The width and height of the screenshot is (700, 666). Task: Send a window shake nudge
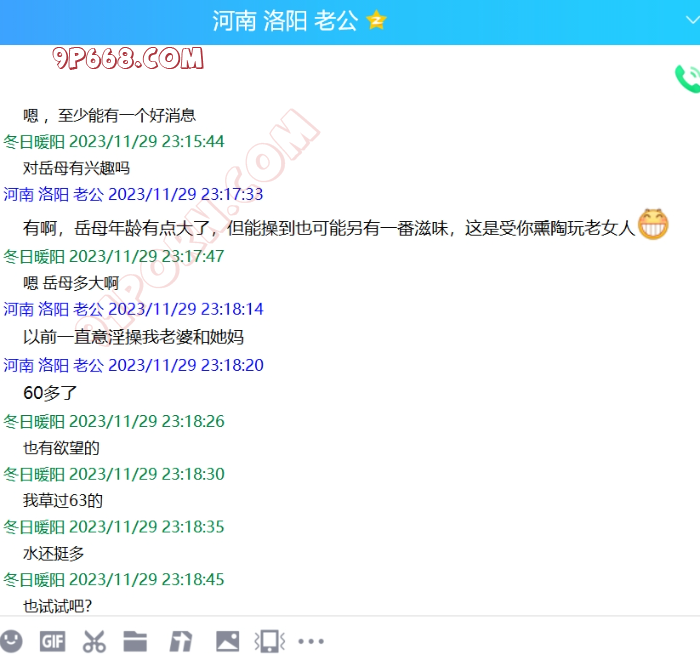[x=271, y=641]
